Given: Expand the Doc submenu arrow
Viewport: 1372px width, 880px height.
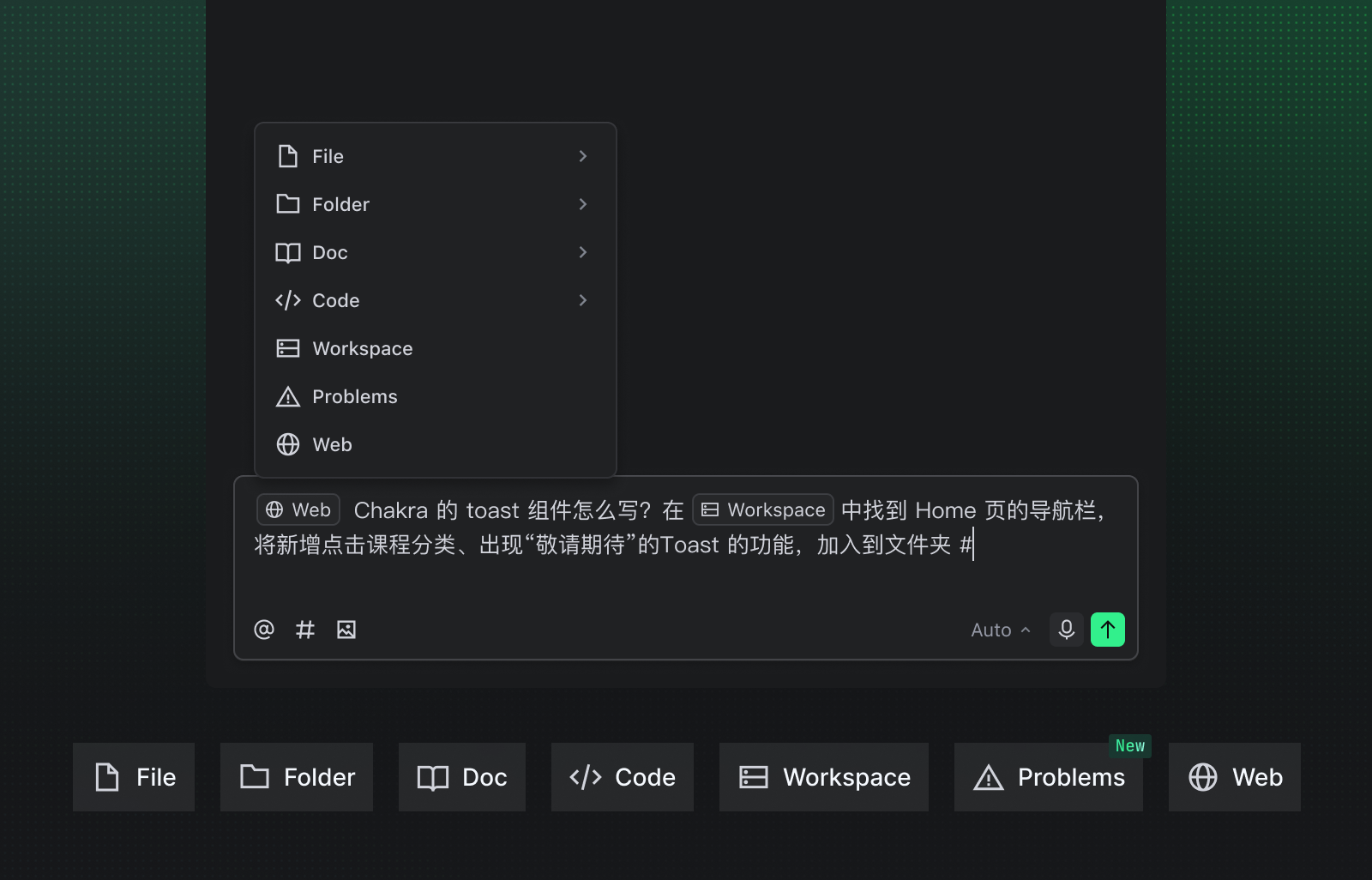Looking at the screenshot, I should point(582,252).
